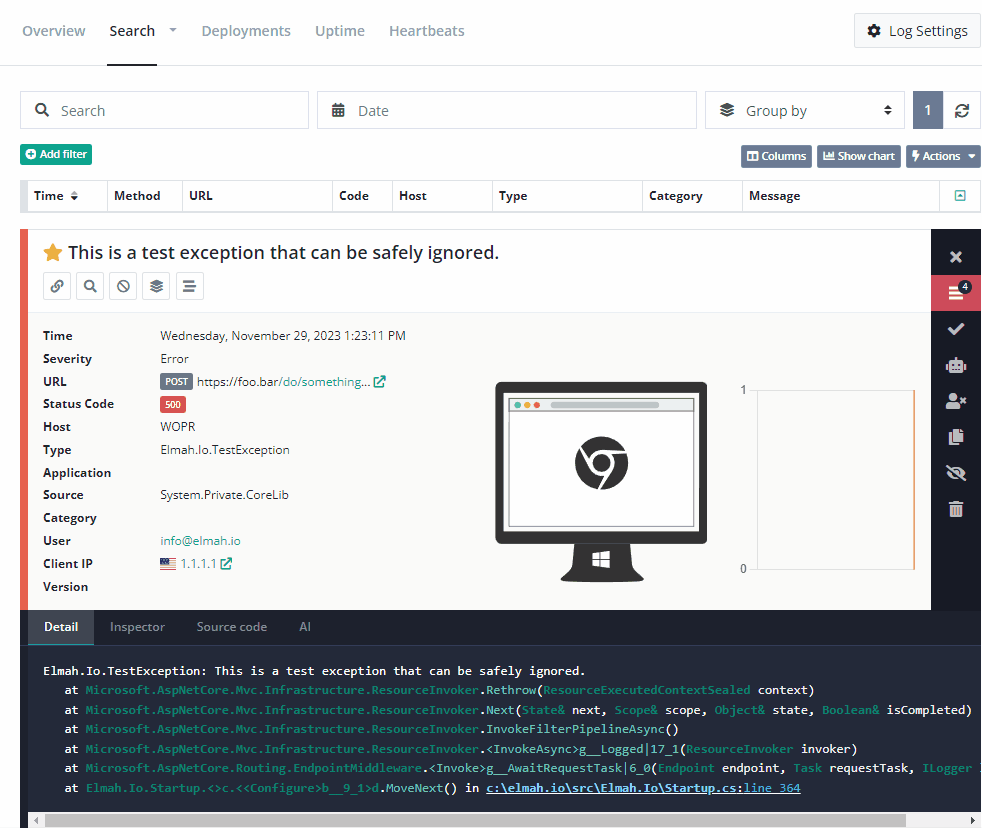982x828 pixels.
Task: Click the Show chart button
Action: click(x=859, y=157)
